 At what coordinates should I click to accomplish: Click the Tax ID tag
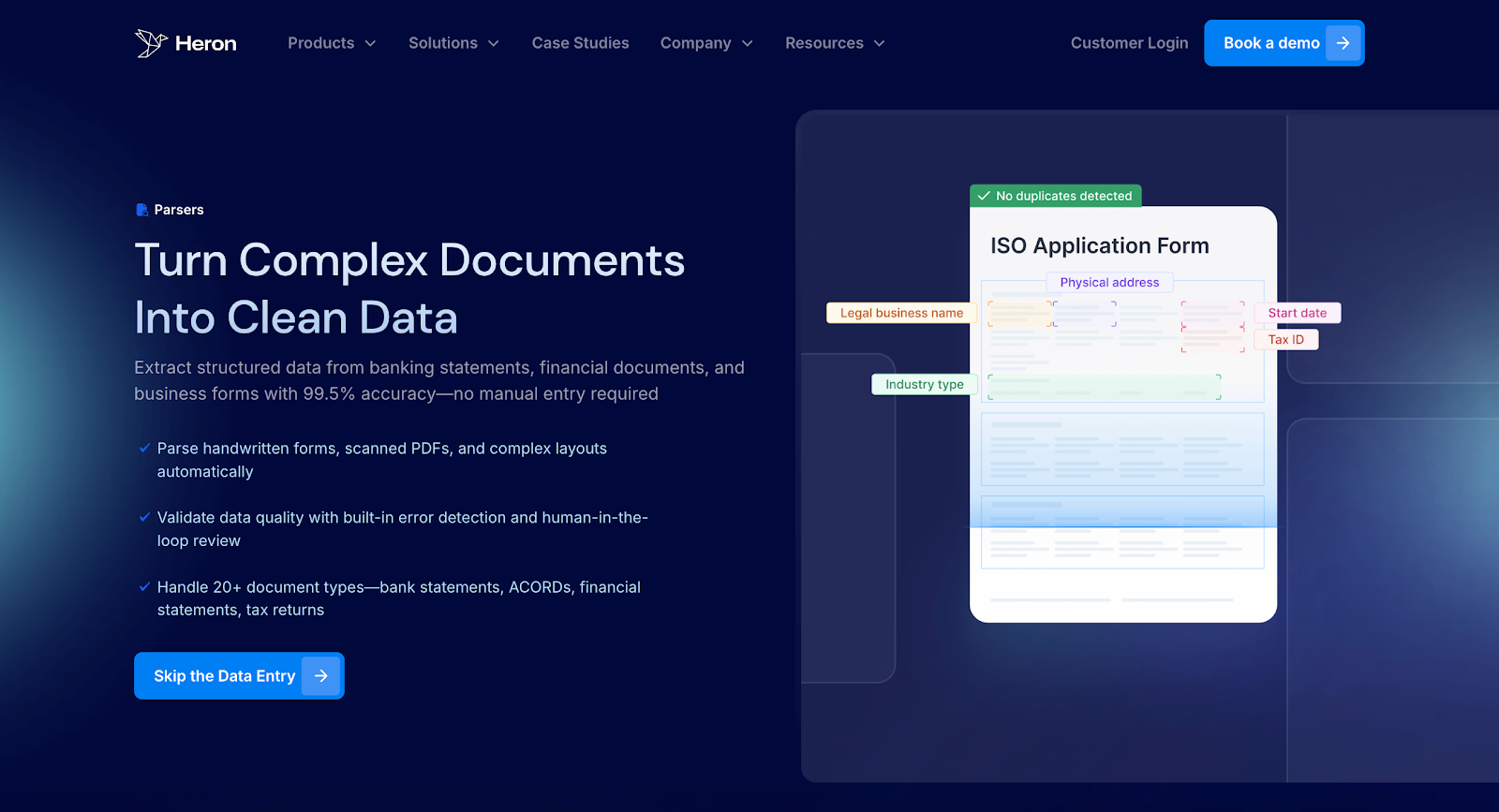[x=1286, y=339]
